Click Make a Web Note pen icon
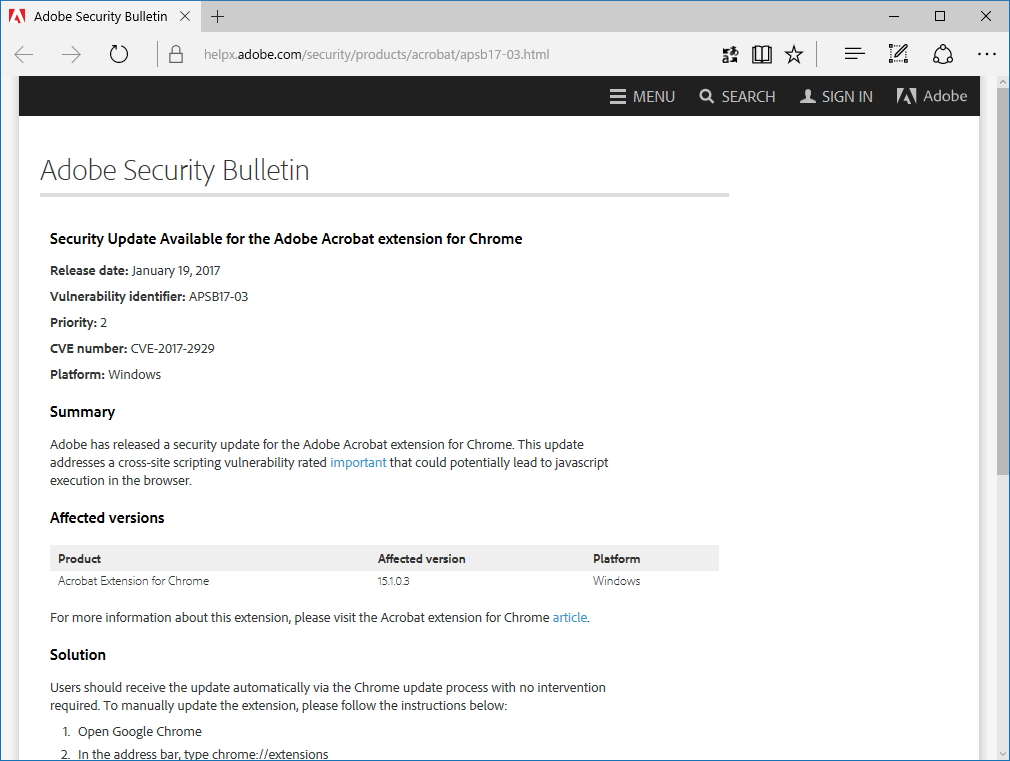The image size is (1010, 761). [x=898, y=55]
